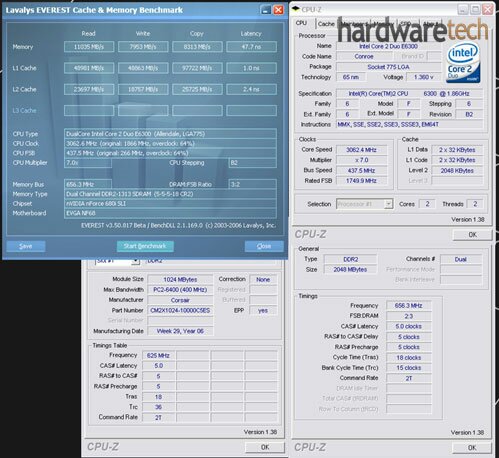Click the Command Rate 2T field in Memory window

coord(409,379)
